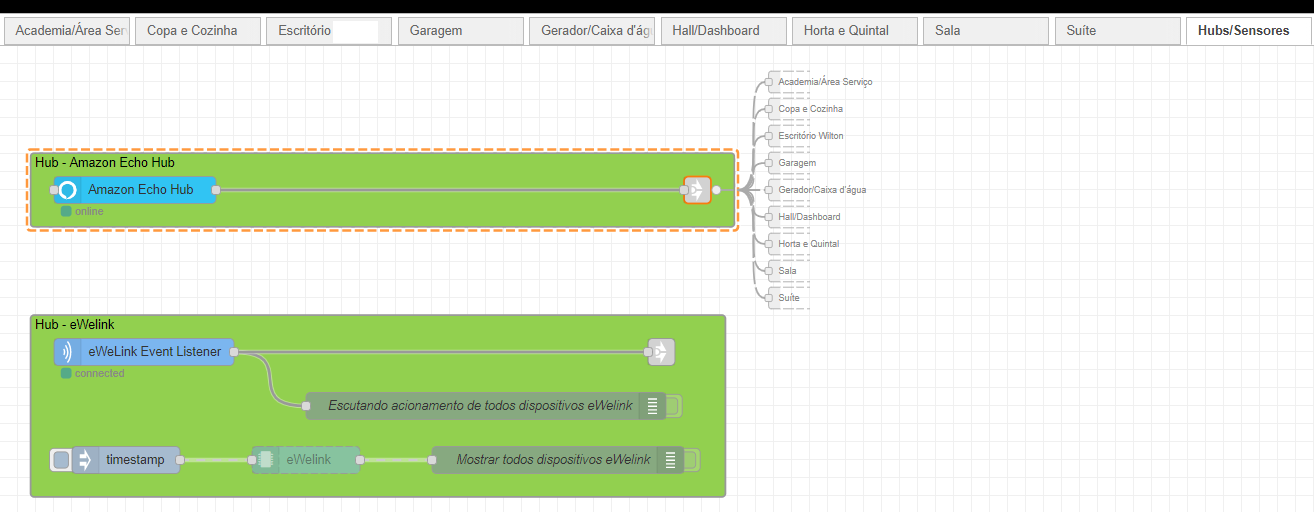Viewport: 1314px width, 512px height.
Task: Click the signal icon on eWeLink Event Listener
Action: (67, 352)
